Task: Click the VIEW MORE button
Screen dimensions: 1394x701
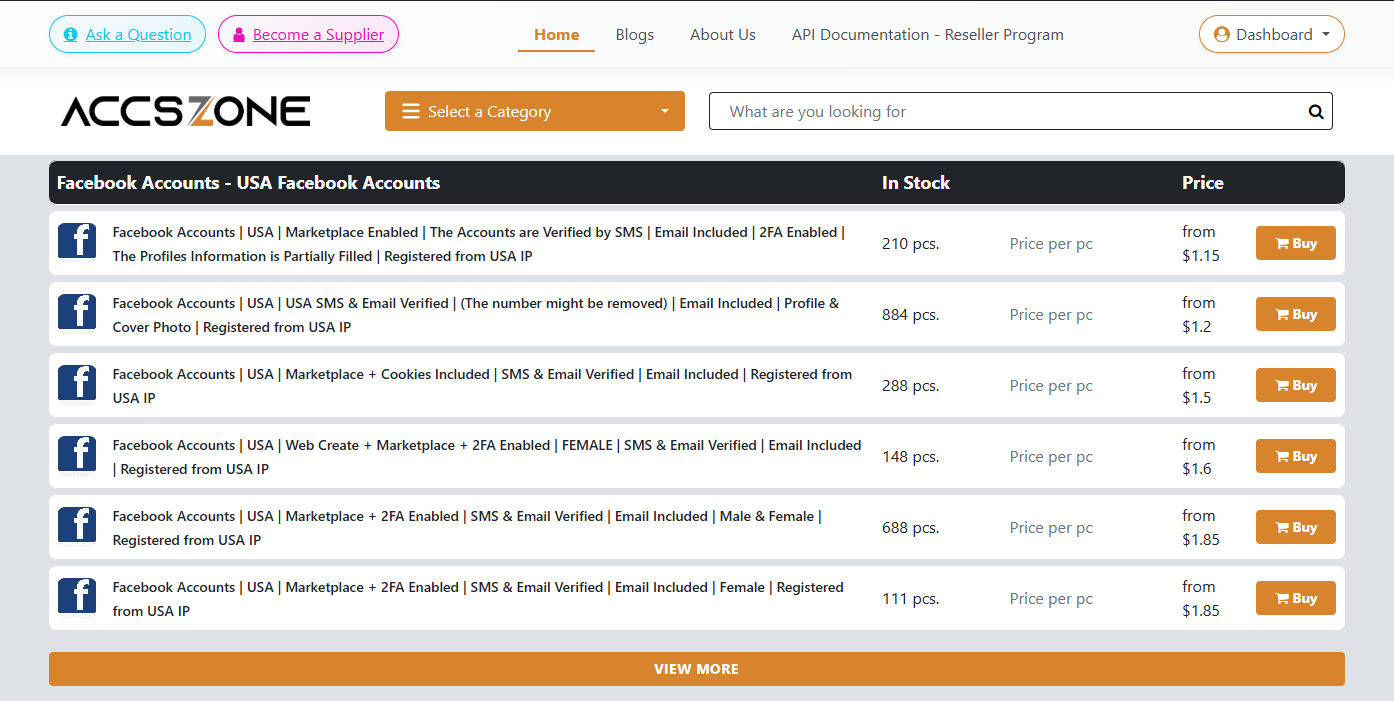Action: coord(697,668)
